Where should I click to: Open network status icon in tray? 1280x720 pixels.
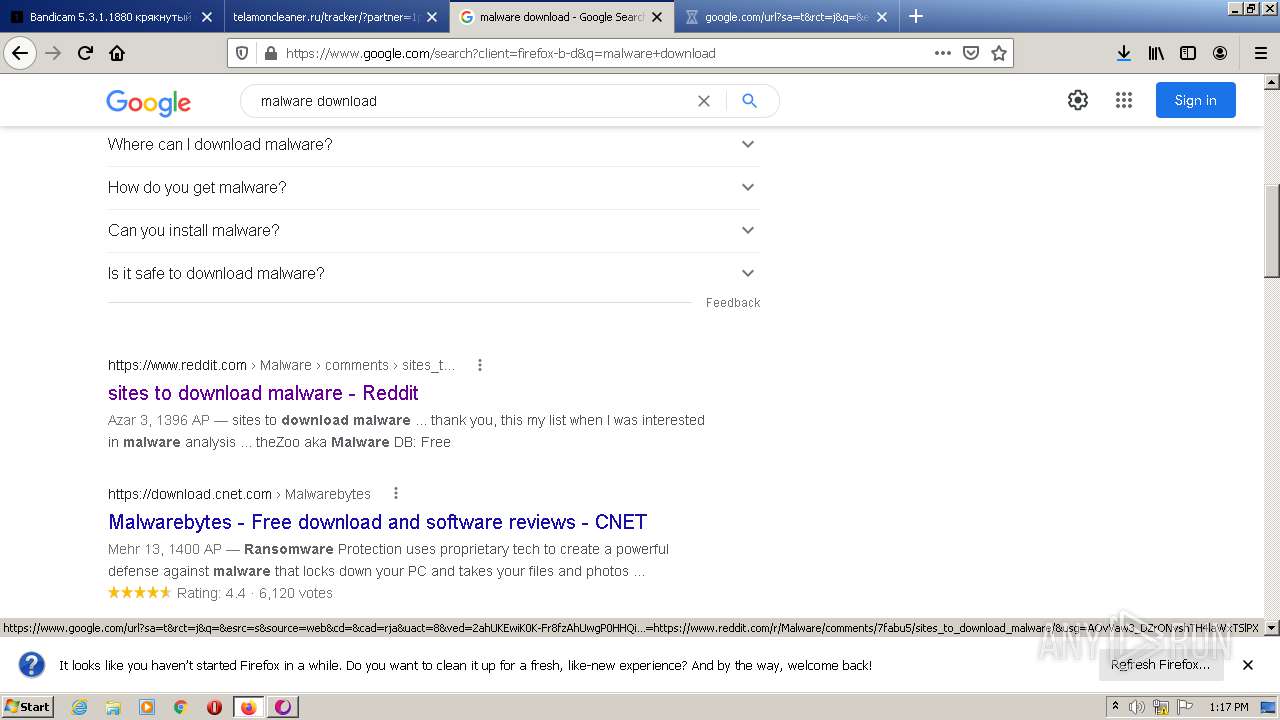pos(1160,707)
